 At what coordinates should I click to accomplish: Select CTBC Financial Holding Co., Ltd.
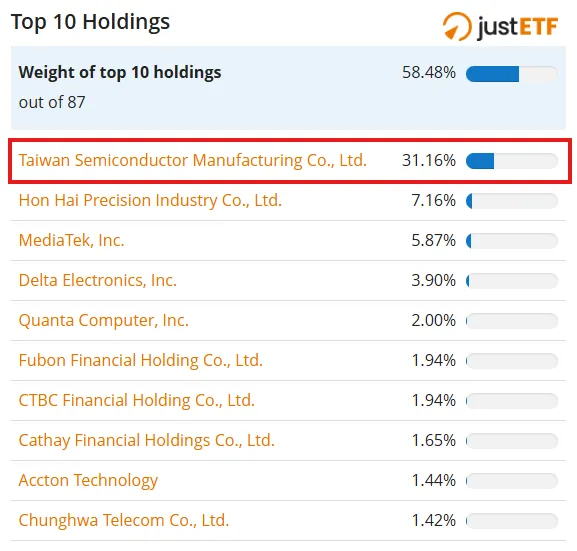click(137, 400)
